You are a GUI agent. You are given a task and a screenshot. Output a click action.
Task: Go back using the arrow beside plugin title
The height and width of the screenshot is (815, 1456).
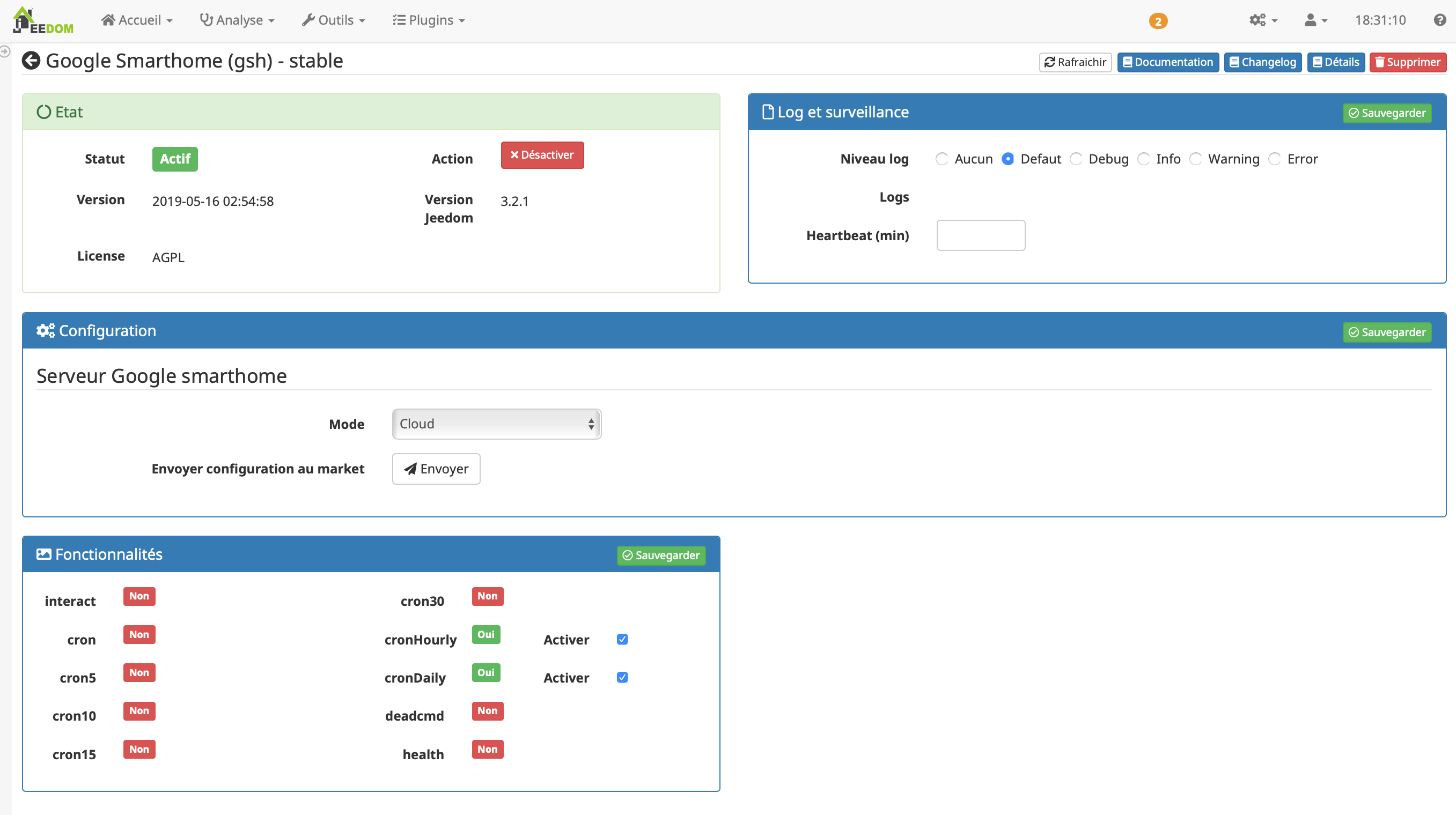point(31,61)
